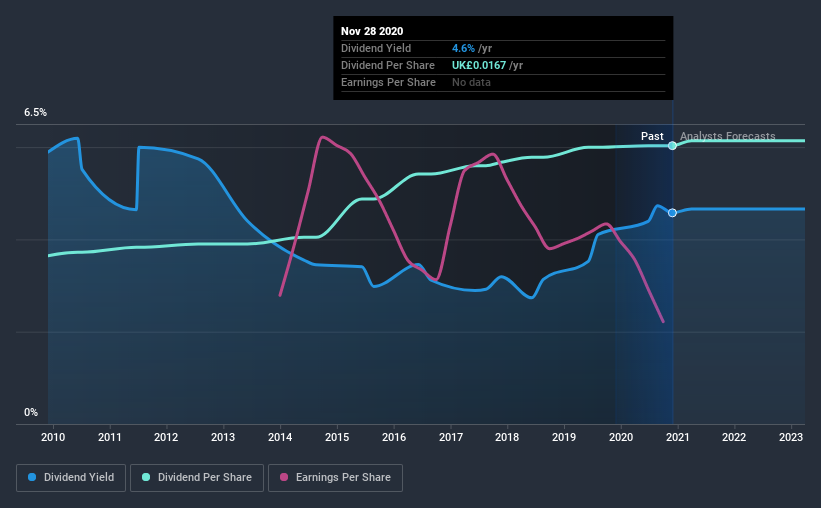Click the 2014 x-axis label
Viewport: 821px width, 508px height.
[280, 437]
